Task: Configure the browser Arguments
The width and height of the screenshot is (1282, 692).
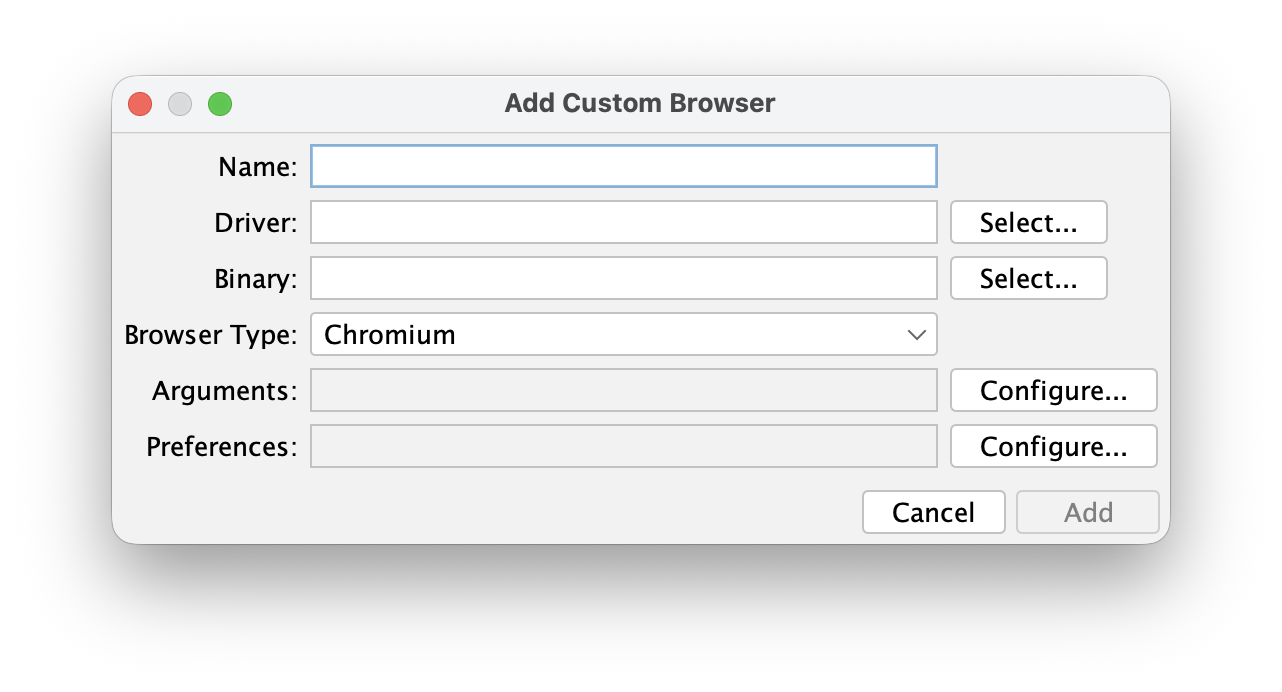Action: coord(1053,390)
